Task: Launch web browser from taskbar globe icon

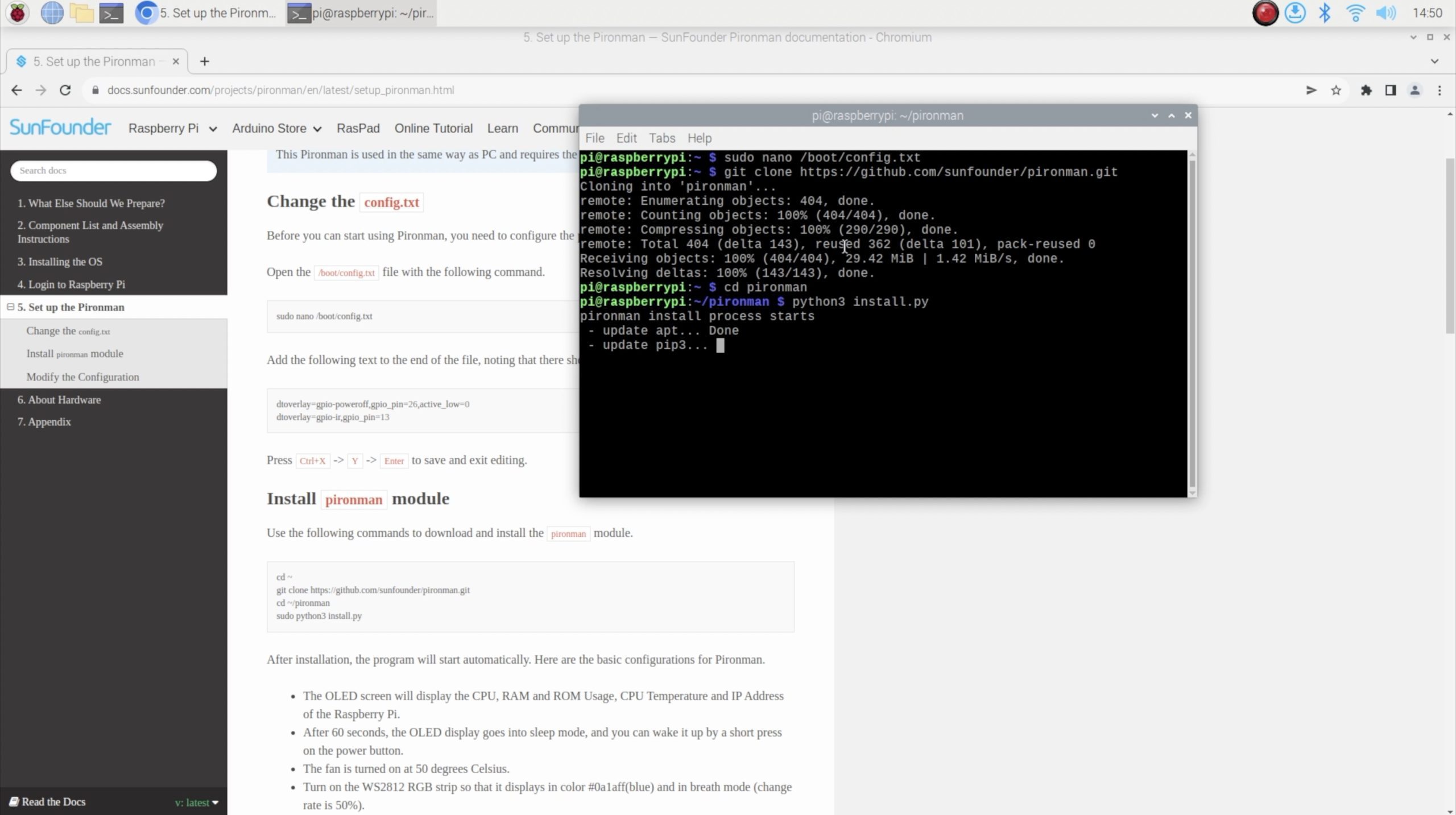Action: [52, 13]
